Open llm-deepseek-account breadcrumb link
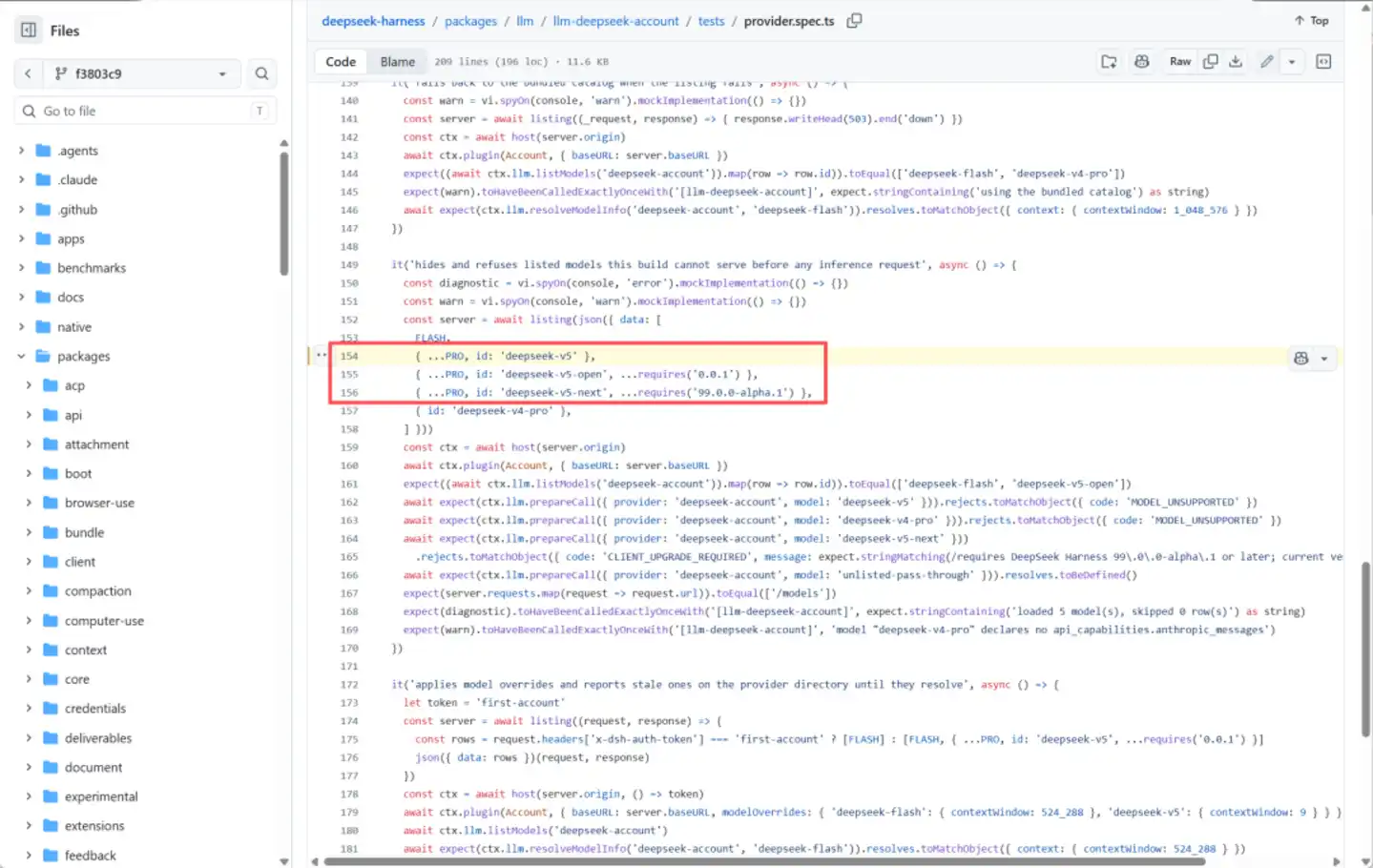The height and width of the screenshot is (868, 1373). point(616,21)
